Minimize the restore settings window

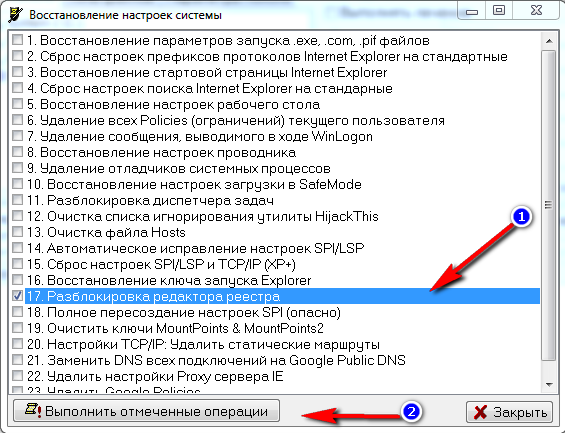[472, 11]
